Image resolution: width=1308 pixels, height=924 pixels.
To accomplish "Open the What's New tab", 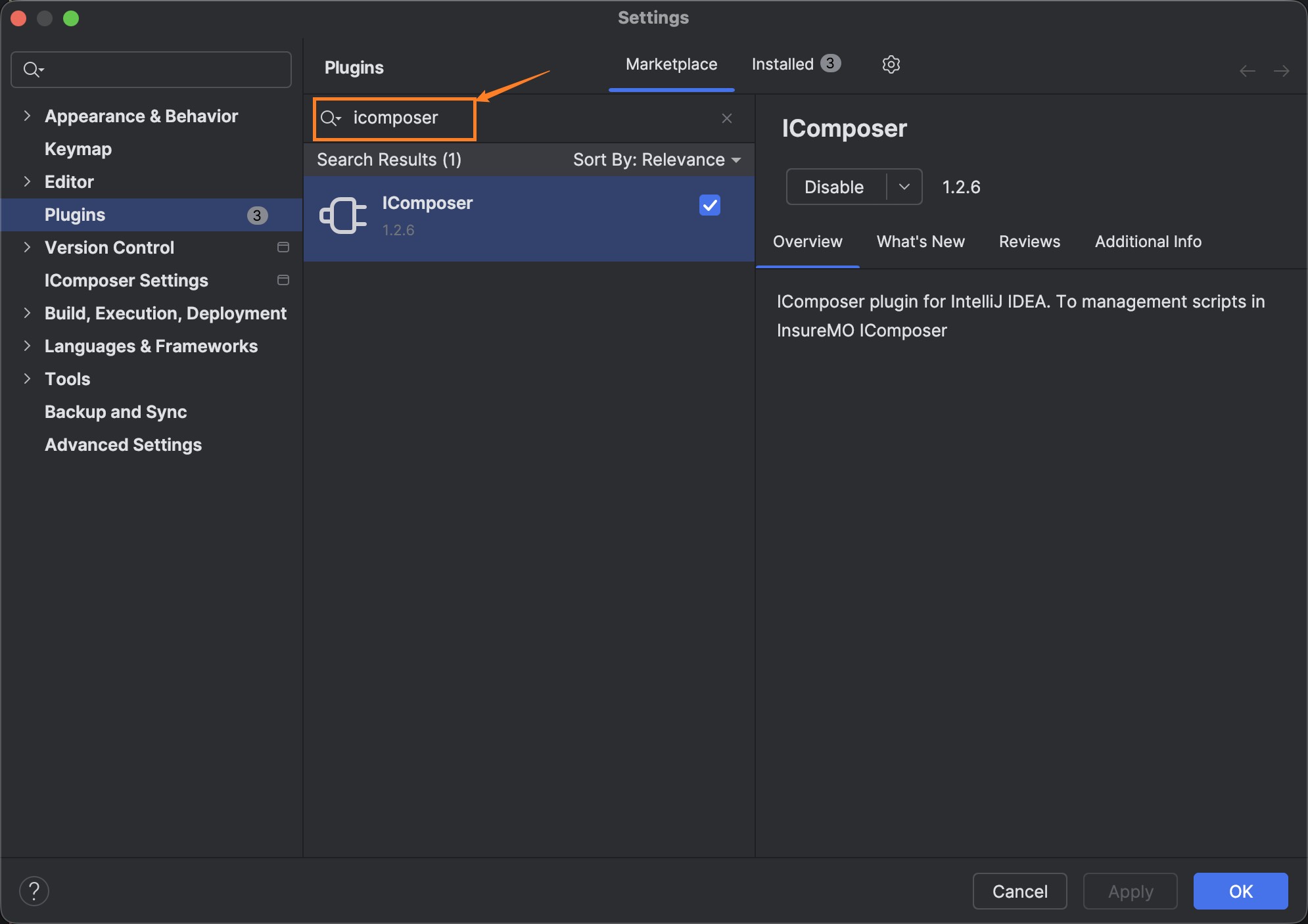I will 920,241.
